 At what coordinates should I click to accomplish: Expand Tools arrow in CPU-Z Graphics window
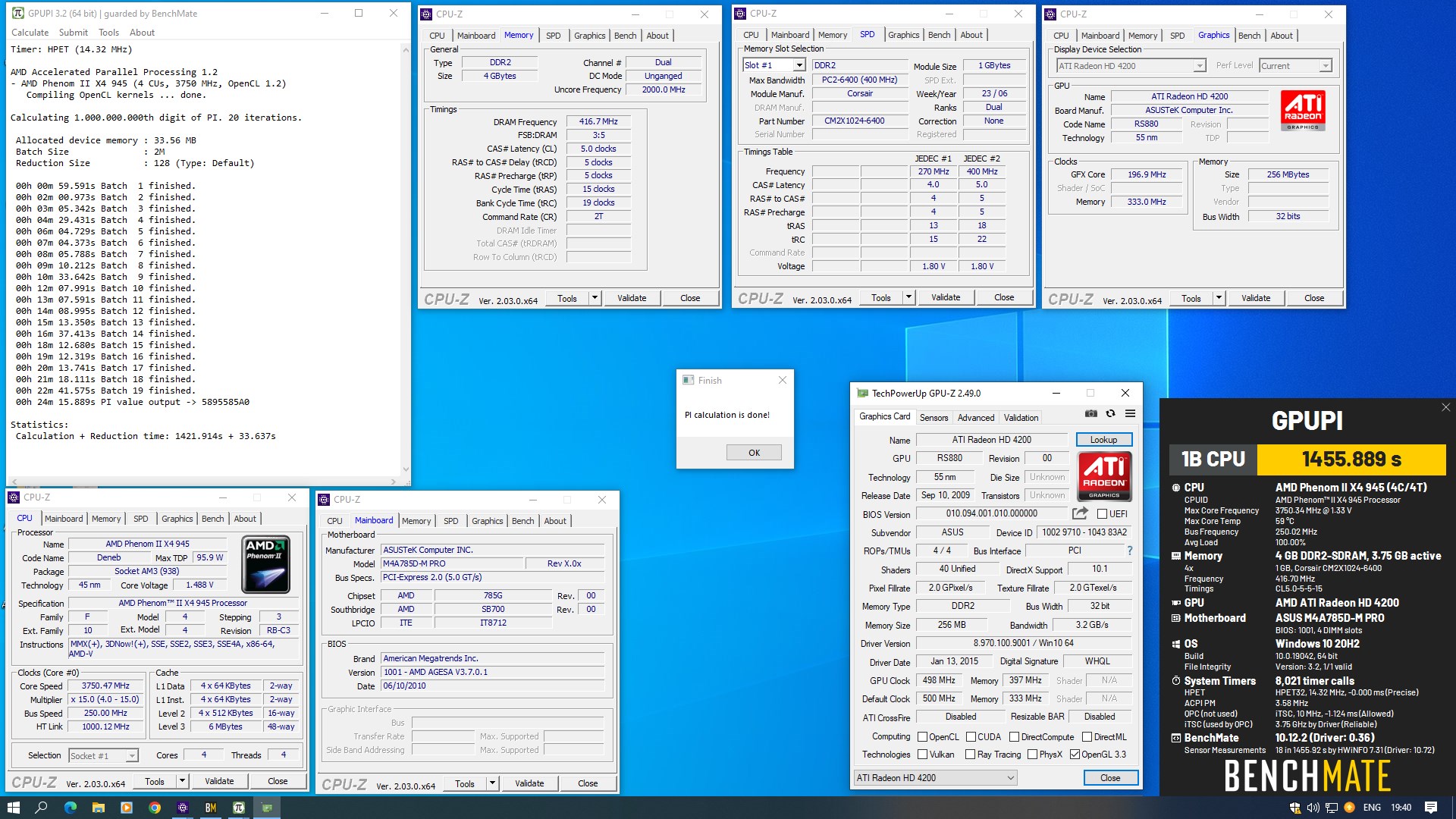[1219, 298]
